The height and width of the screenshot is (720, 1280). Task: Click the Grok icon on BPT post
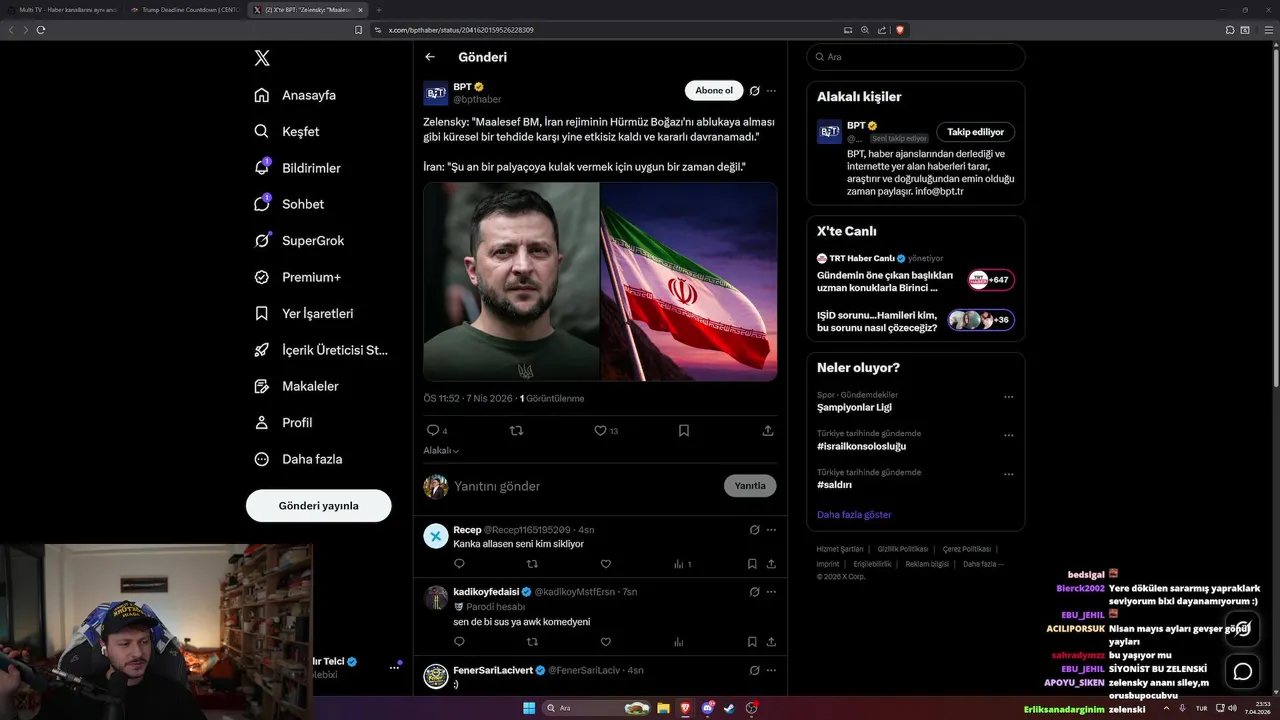pyautogui.click(x=755, y=91)
